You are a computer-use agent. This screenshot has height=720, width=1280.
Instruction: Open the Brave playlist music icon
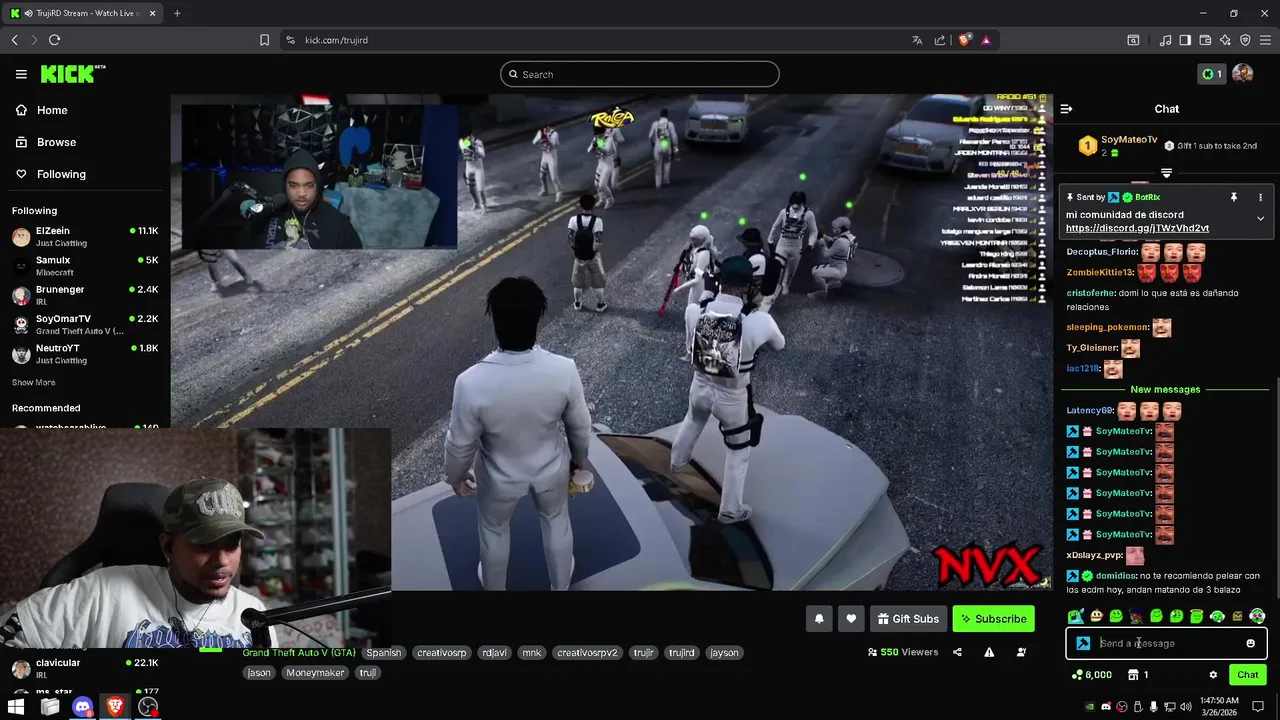pos(1165,40)
